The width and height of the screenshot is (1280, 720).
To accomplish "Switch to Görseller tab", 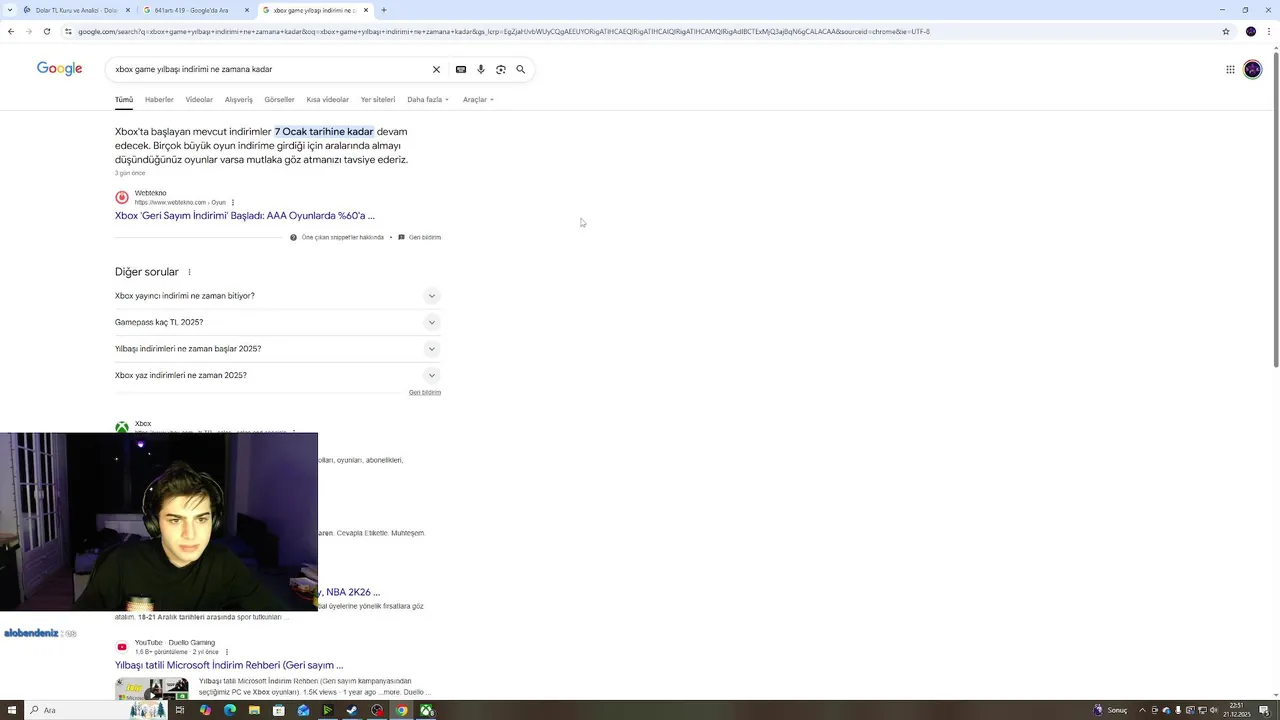I will click(x=279, y=99).
